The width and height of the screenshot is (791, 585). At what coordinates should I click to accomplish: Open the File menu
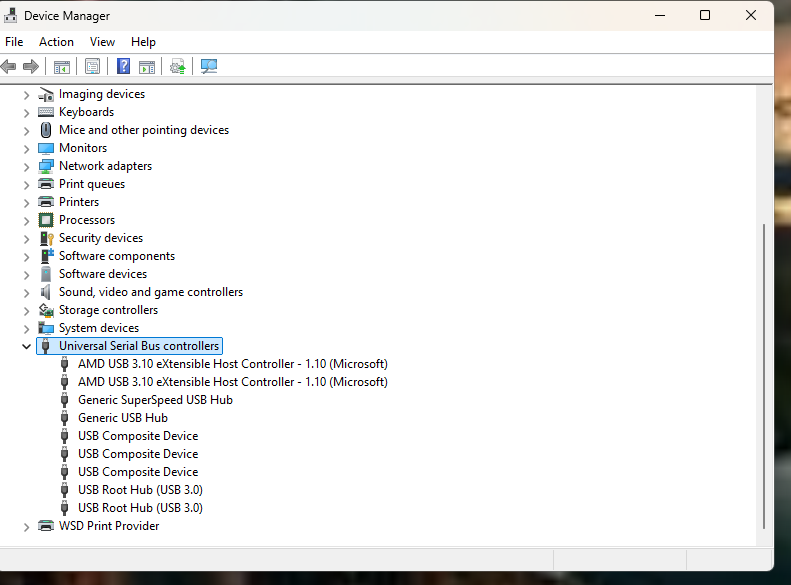14,42
